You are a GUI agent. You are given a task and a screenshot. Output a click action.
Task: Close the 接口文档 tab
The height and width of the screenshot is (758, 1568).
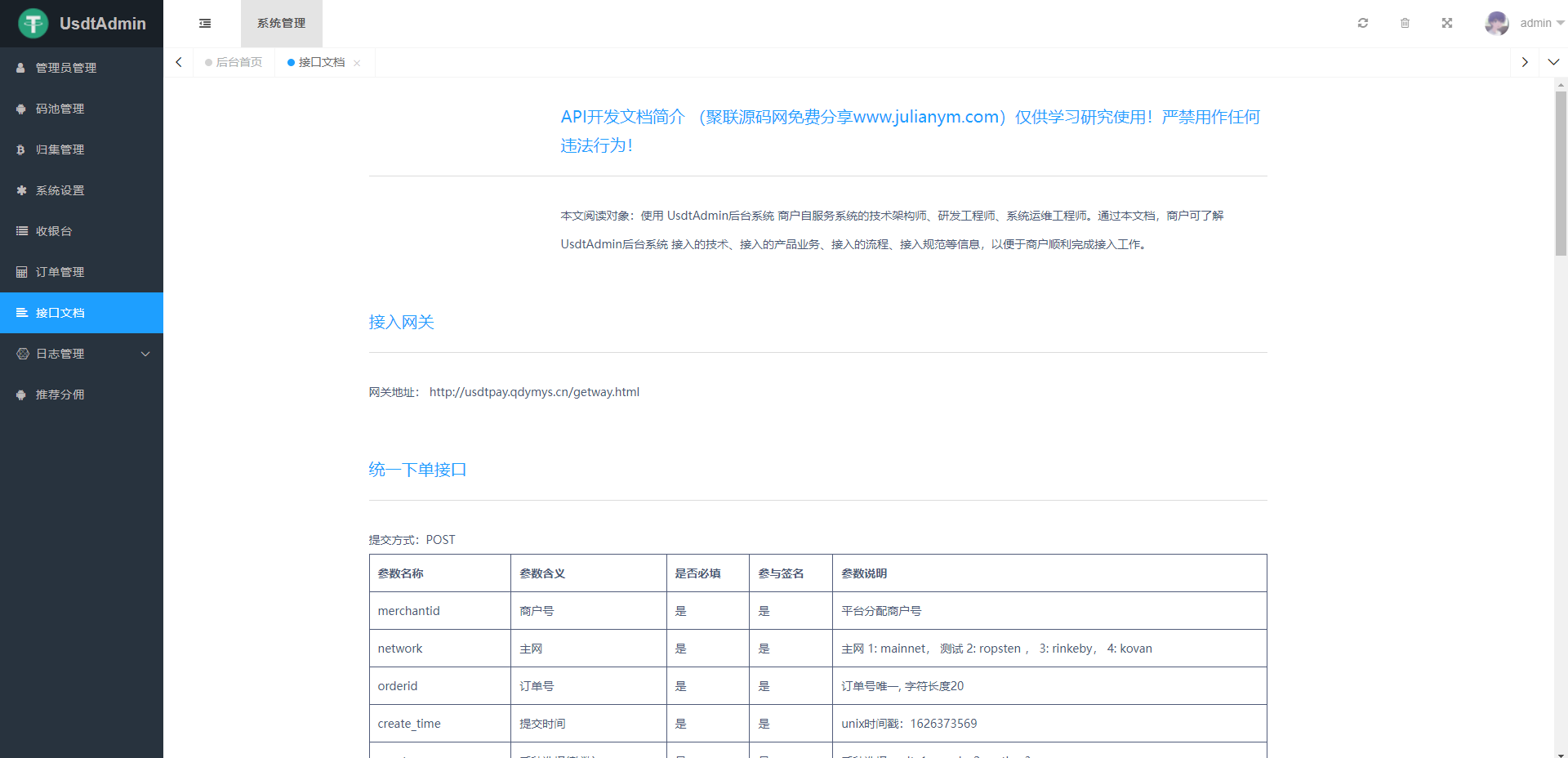(x=357, y=63)
